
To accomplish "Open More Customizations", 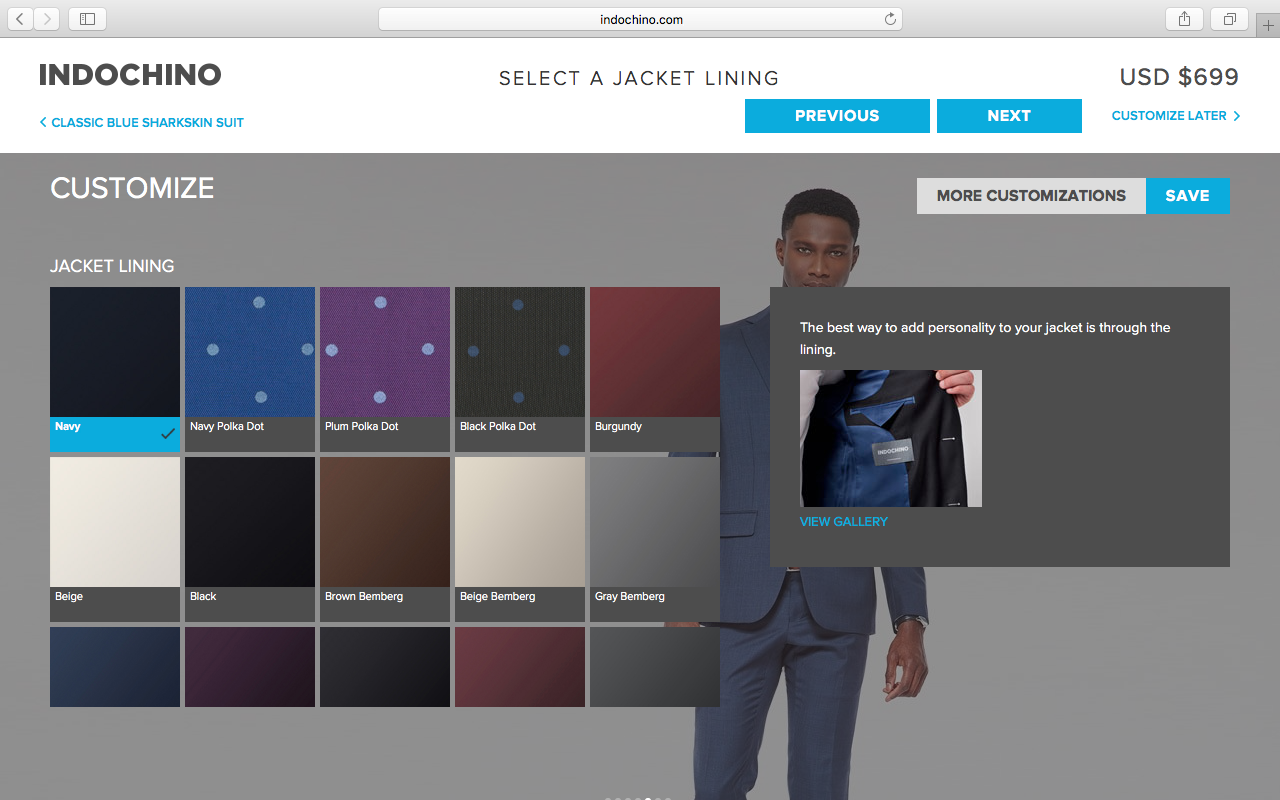I will [1031, 196].
